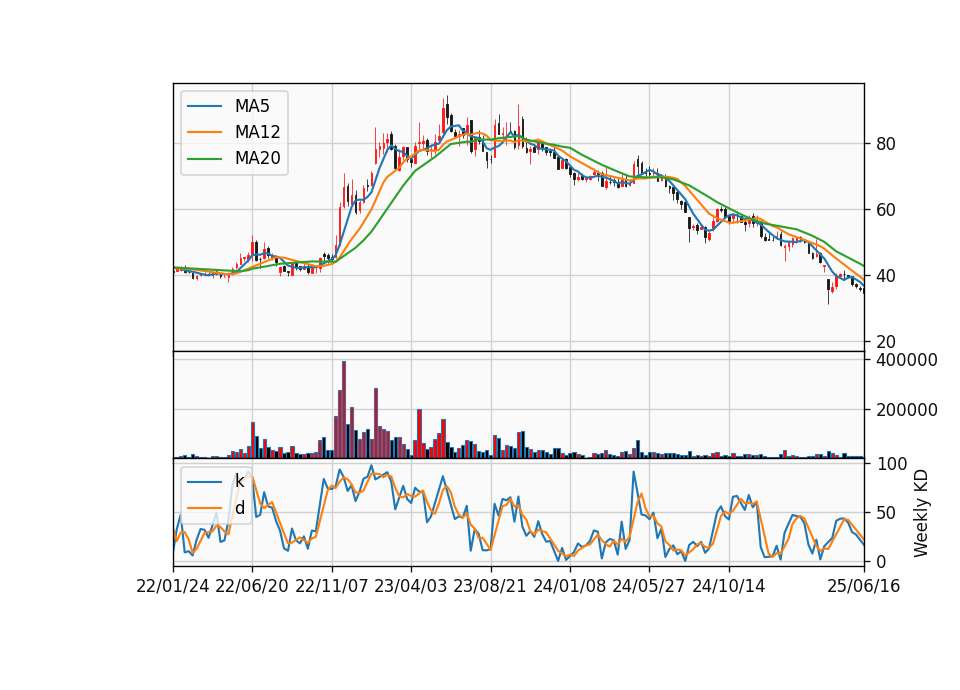
Task: Click the KD axis value 100
Action: point(892,464)
